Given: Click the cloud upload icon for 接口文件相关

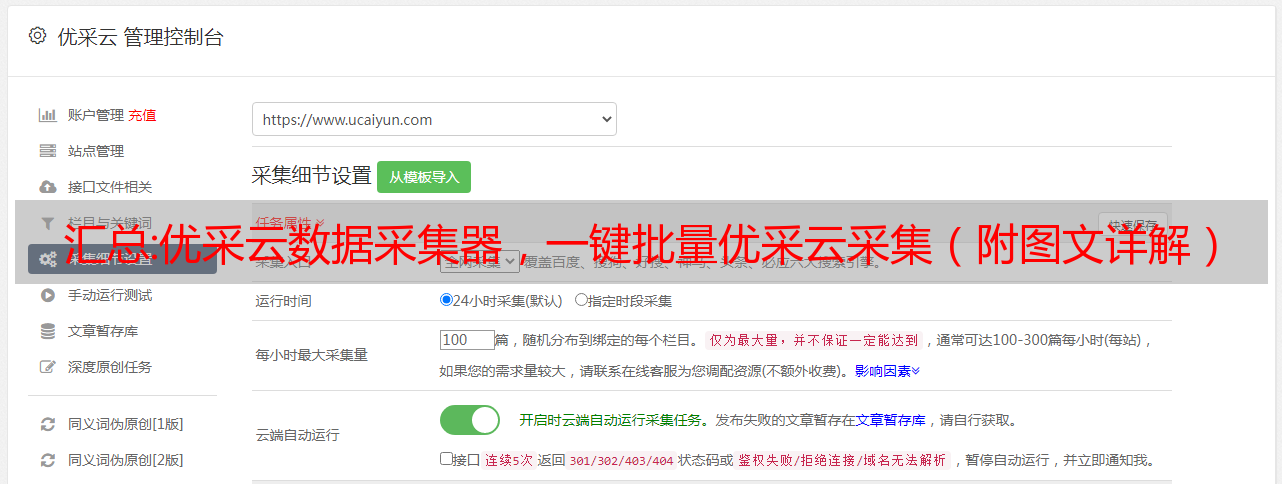Looking at the screenshot, I should click(47, 187).
